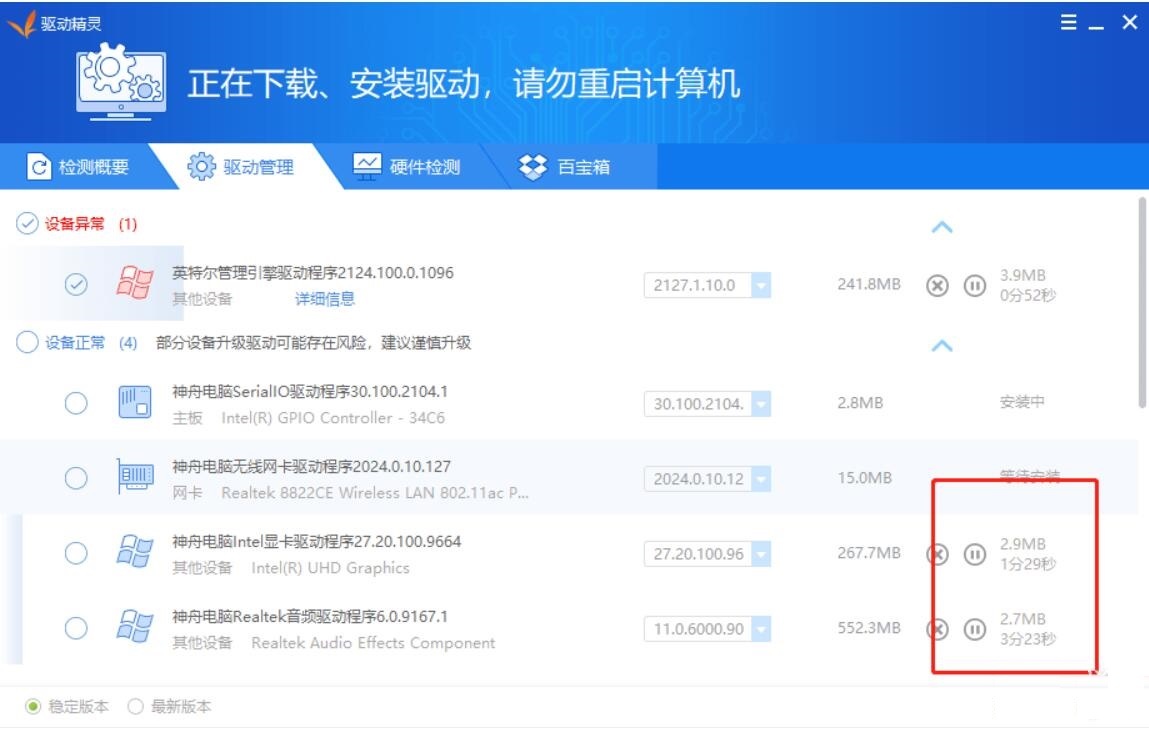Click Intel(R) GPIO Controller - 34C6 text
1149x731 pixels.
[x=333, y=418]
